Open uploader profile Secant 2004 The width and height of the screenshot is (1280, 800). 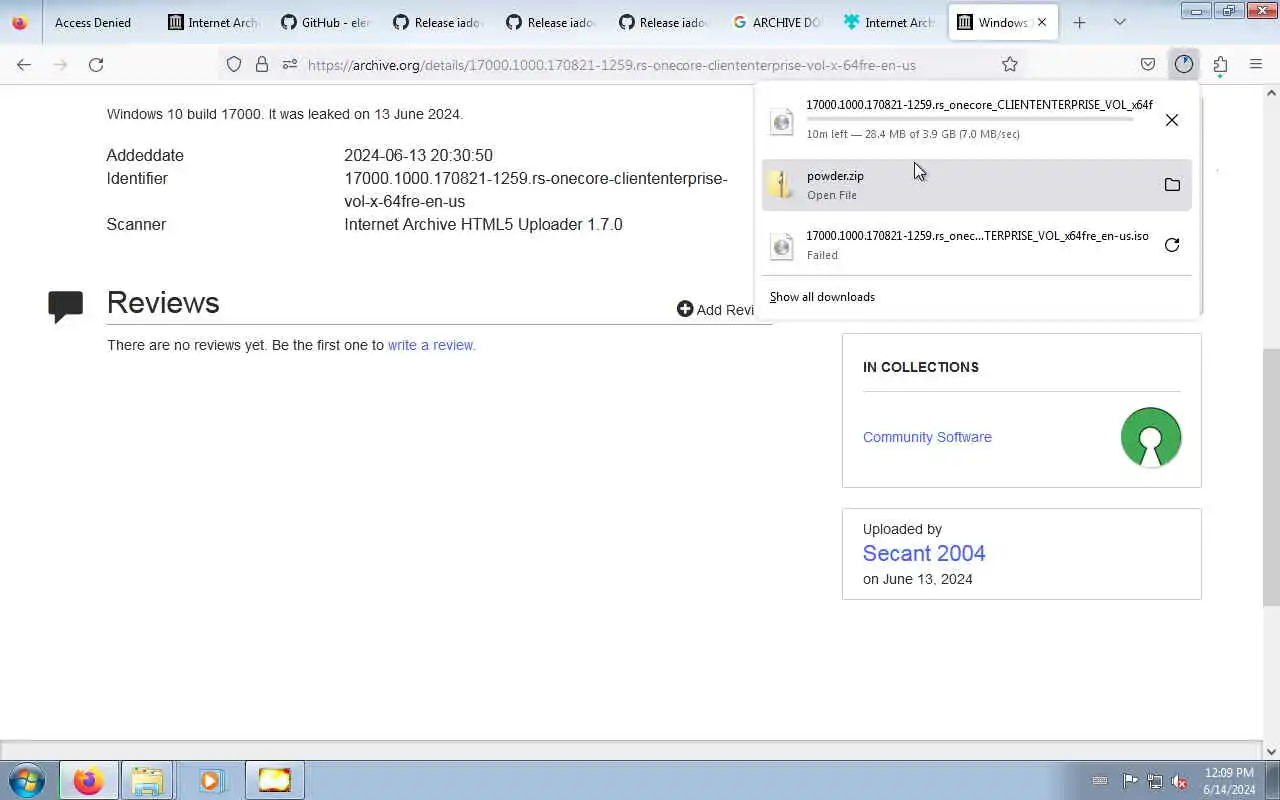pyautogui.click(x=924, y=553)
